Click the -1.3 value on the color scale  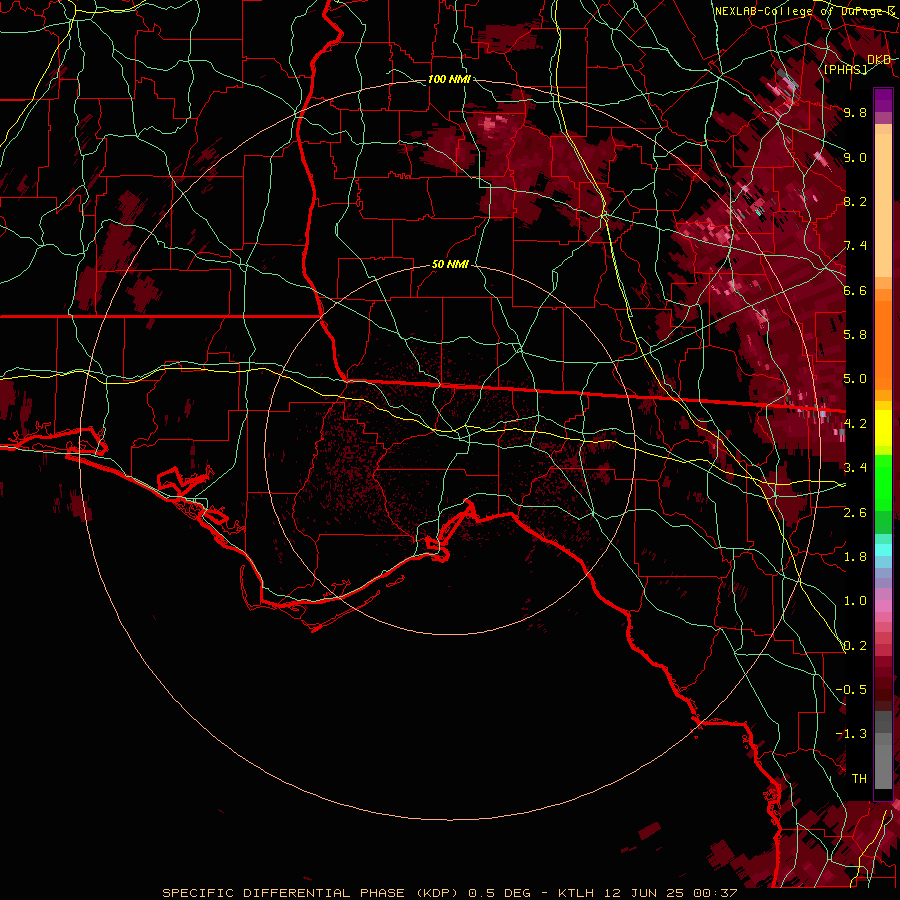click(851, 734)
